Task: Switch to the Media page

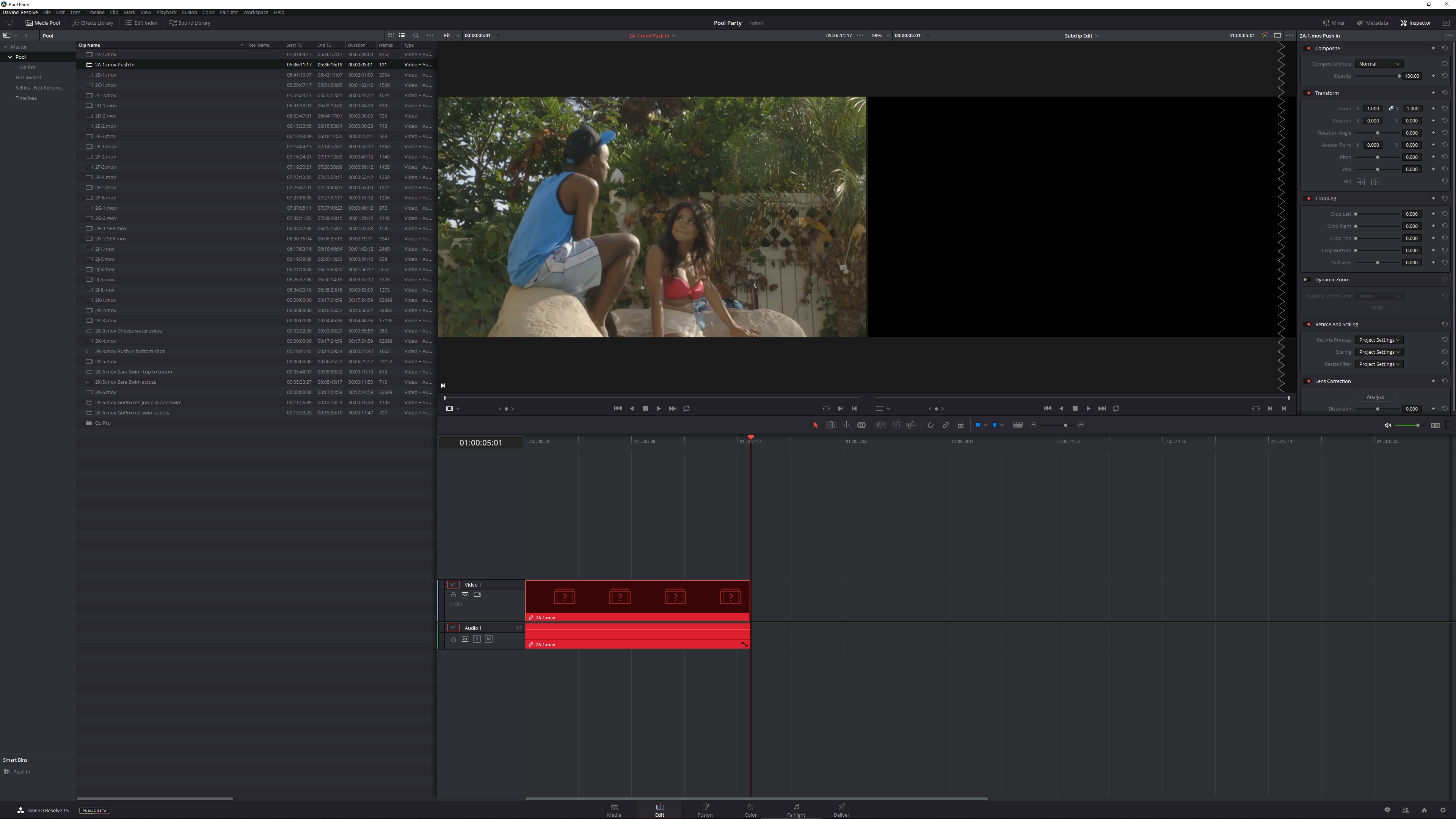Action: click(614, 810)
